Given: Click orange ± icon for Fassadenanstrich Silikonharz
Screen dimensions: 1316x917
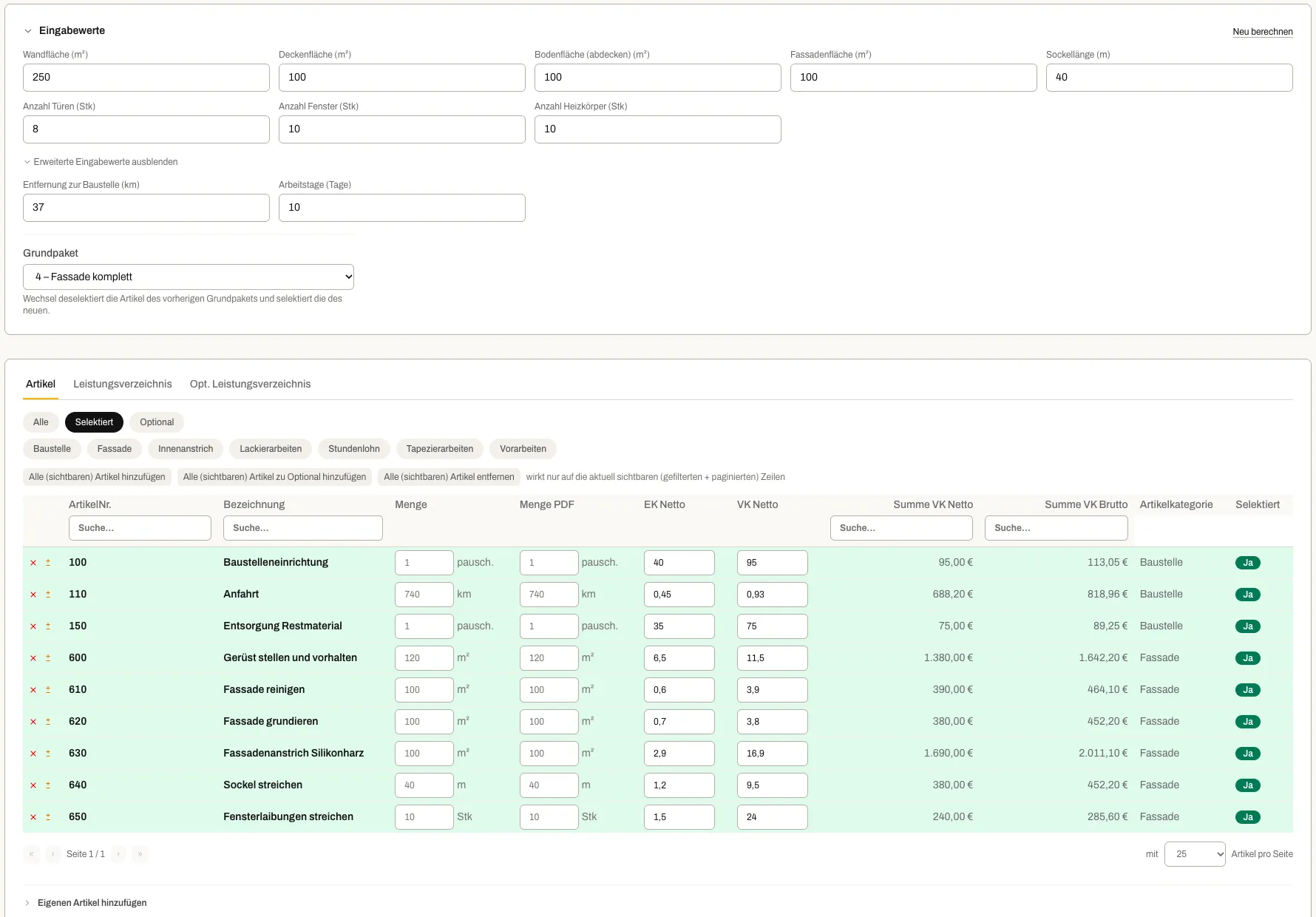Looking at the screenshot, I should pyautogui.click(x=48, y=754).
